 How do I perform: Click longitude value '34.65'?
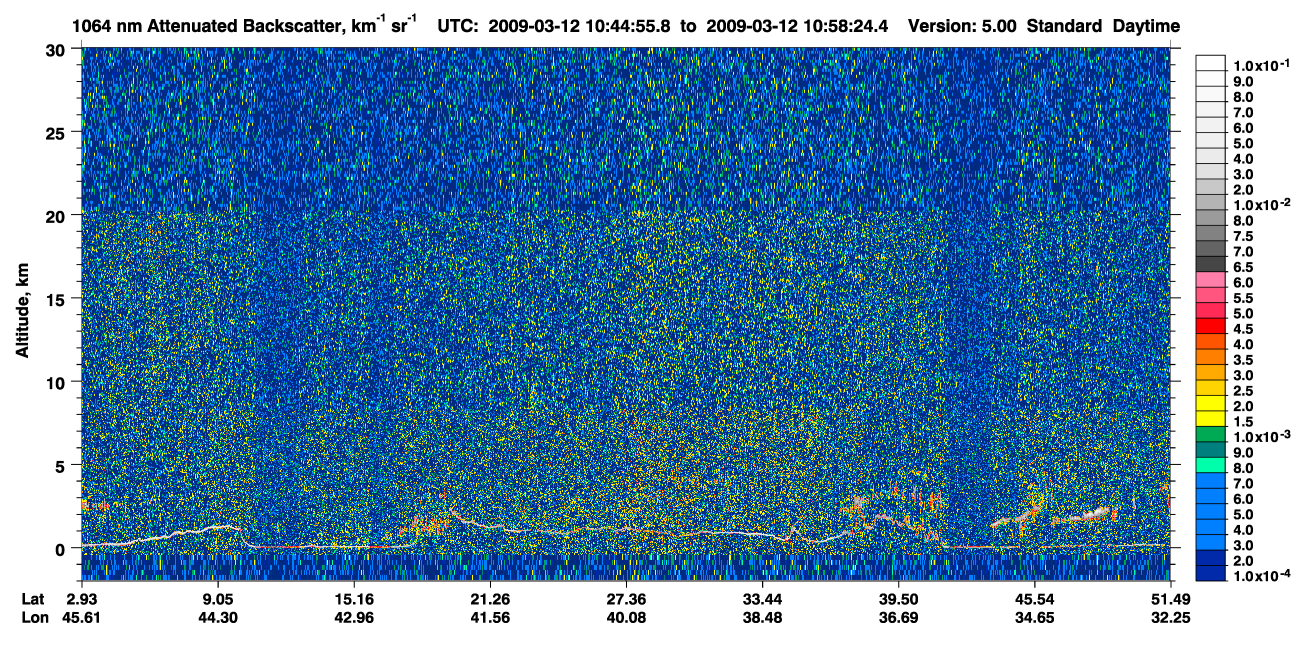[x=1033, y=617]
